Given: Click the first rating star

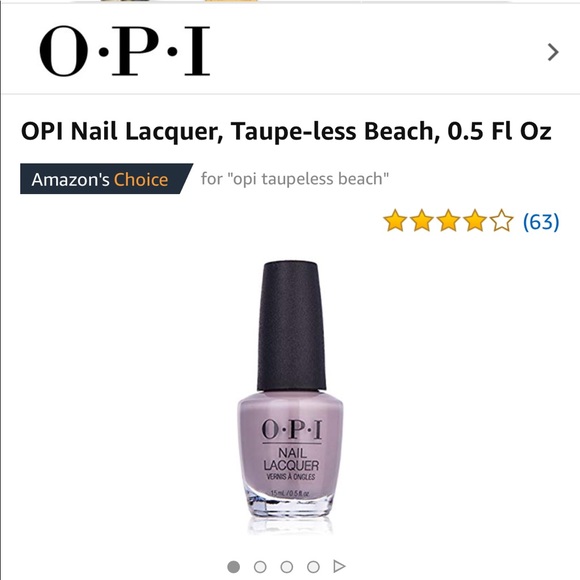Looking at the screenshot, I should point(395,221).
